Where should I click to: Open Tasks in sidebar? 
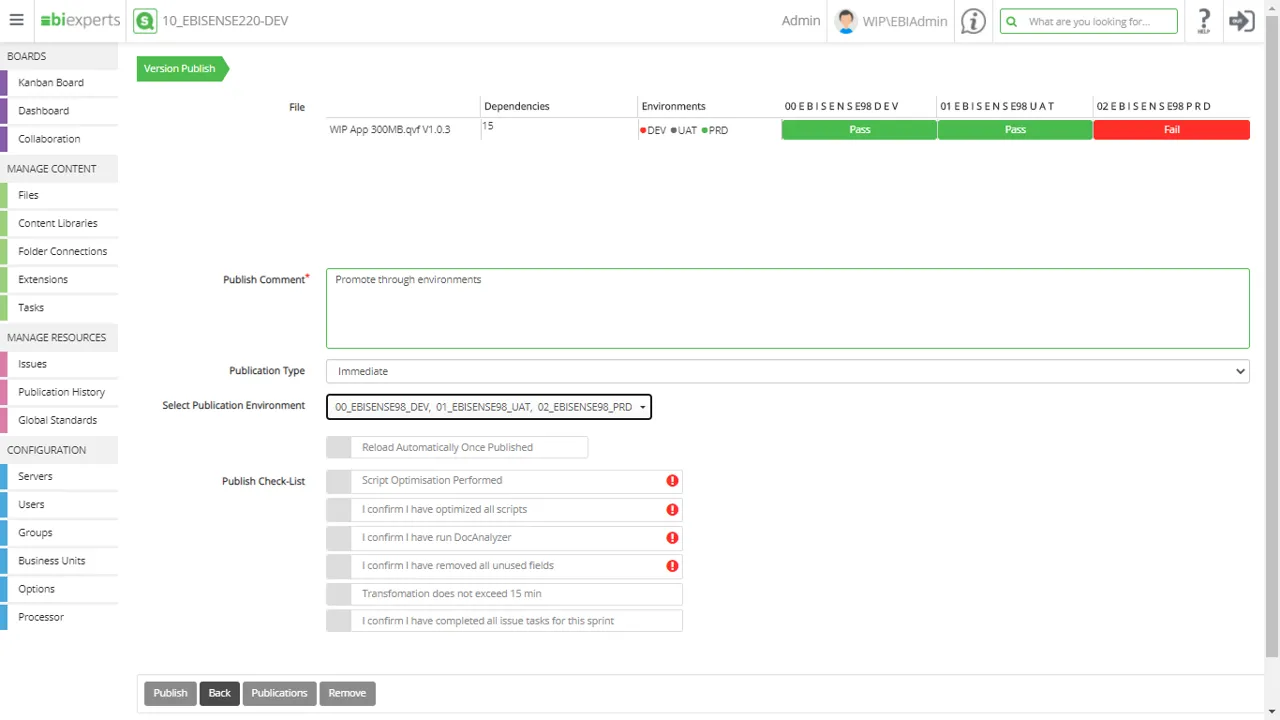(x=31, y=308)
